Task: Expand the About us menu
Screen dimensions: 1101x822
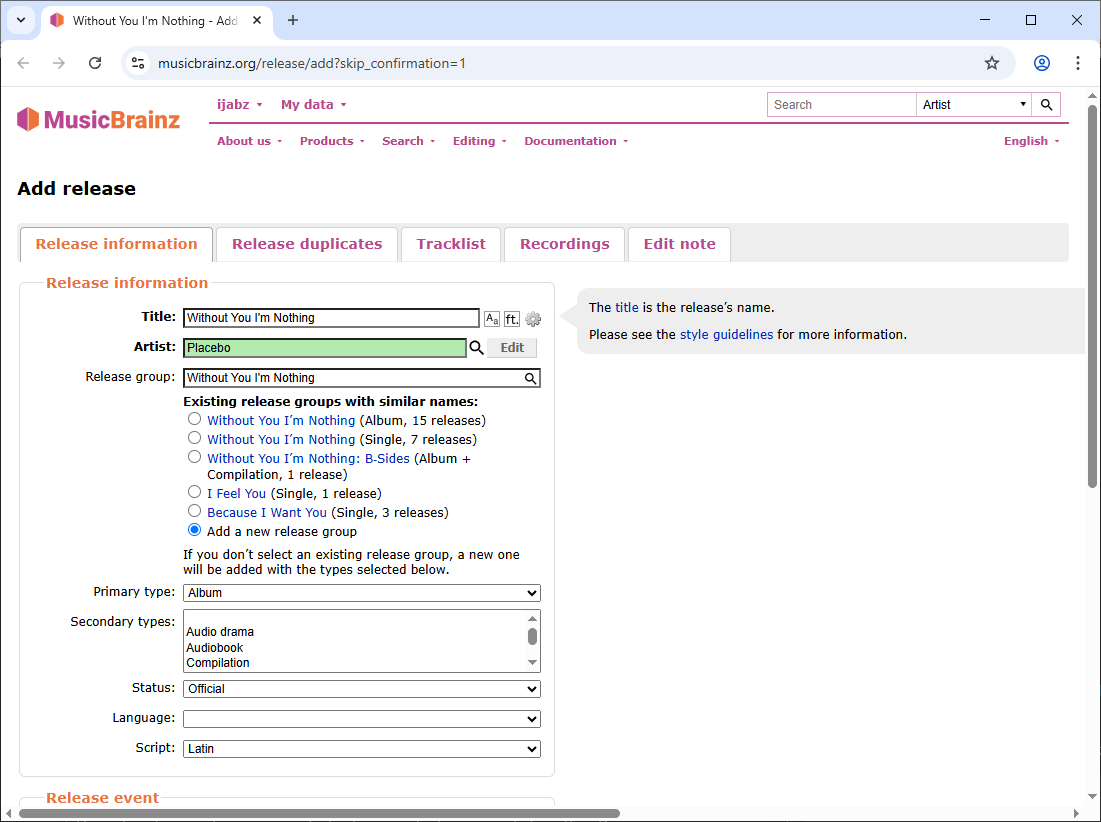Action: pos(249,141)
